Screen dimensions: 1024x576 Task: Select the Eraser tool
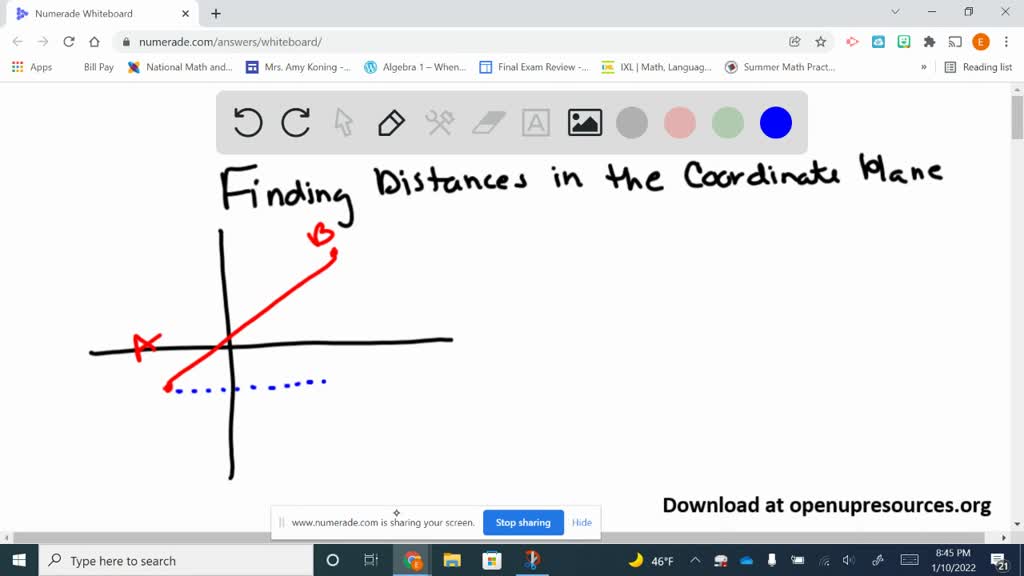coord(488,122)
